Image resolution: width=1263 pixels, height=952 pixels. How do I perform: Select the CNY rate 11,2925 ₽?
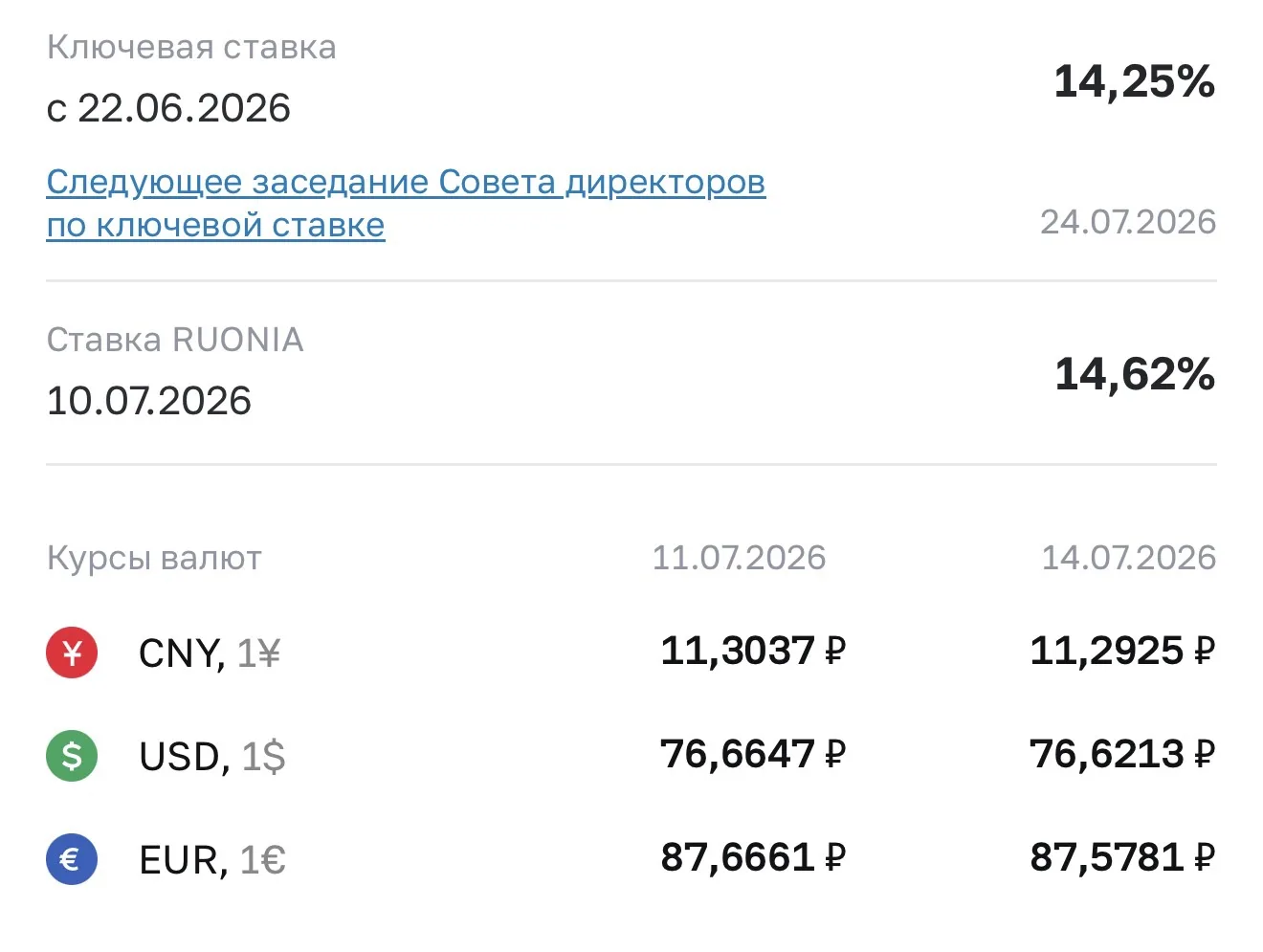click(x=1122, y=652)
